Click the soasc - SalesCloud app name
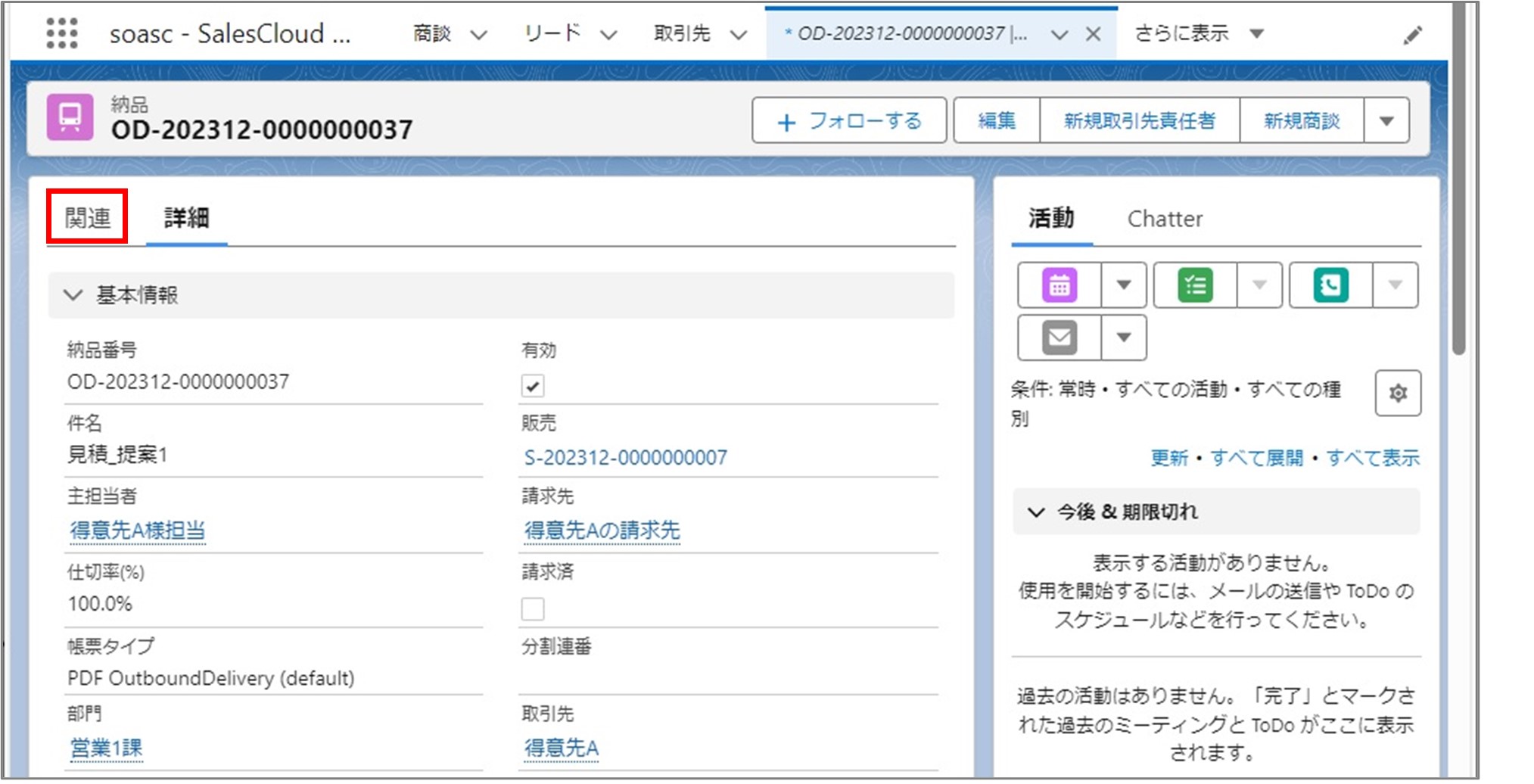 click(230, 33)
